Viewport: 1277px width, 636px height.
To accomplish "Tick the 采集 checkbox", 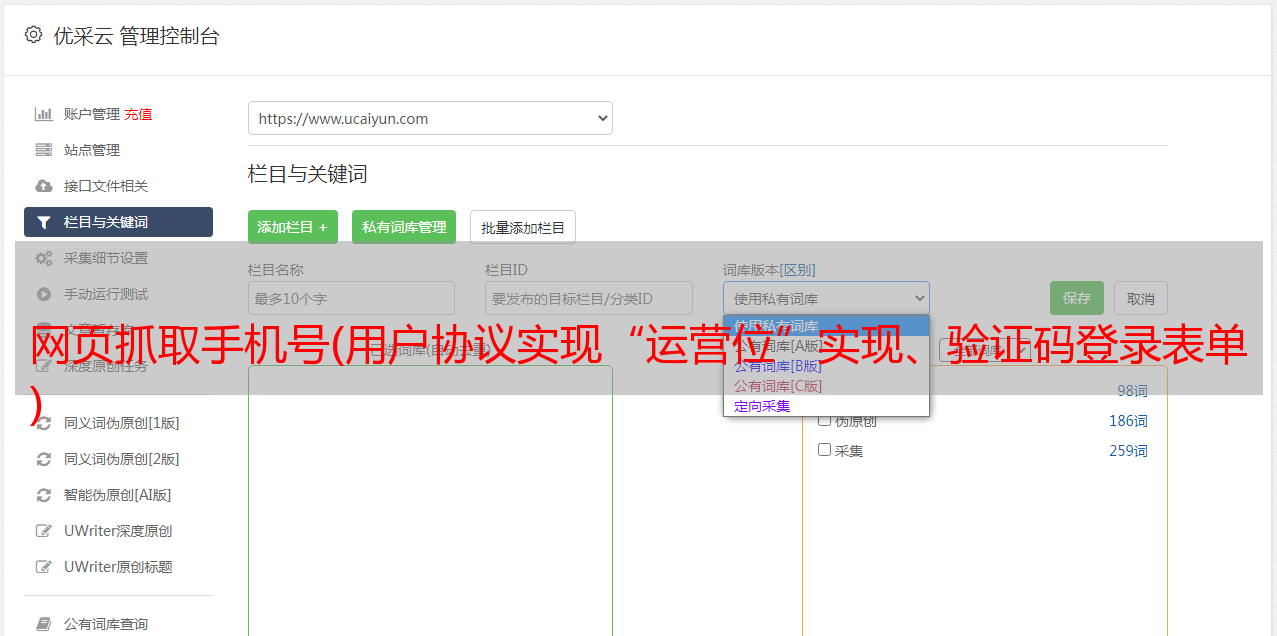I will [x=825, y=450].
